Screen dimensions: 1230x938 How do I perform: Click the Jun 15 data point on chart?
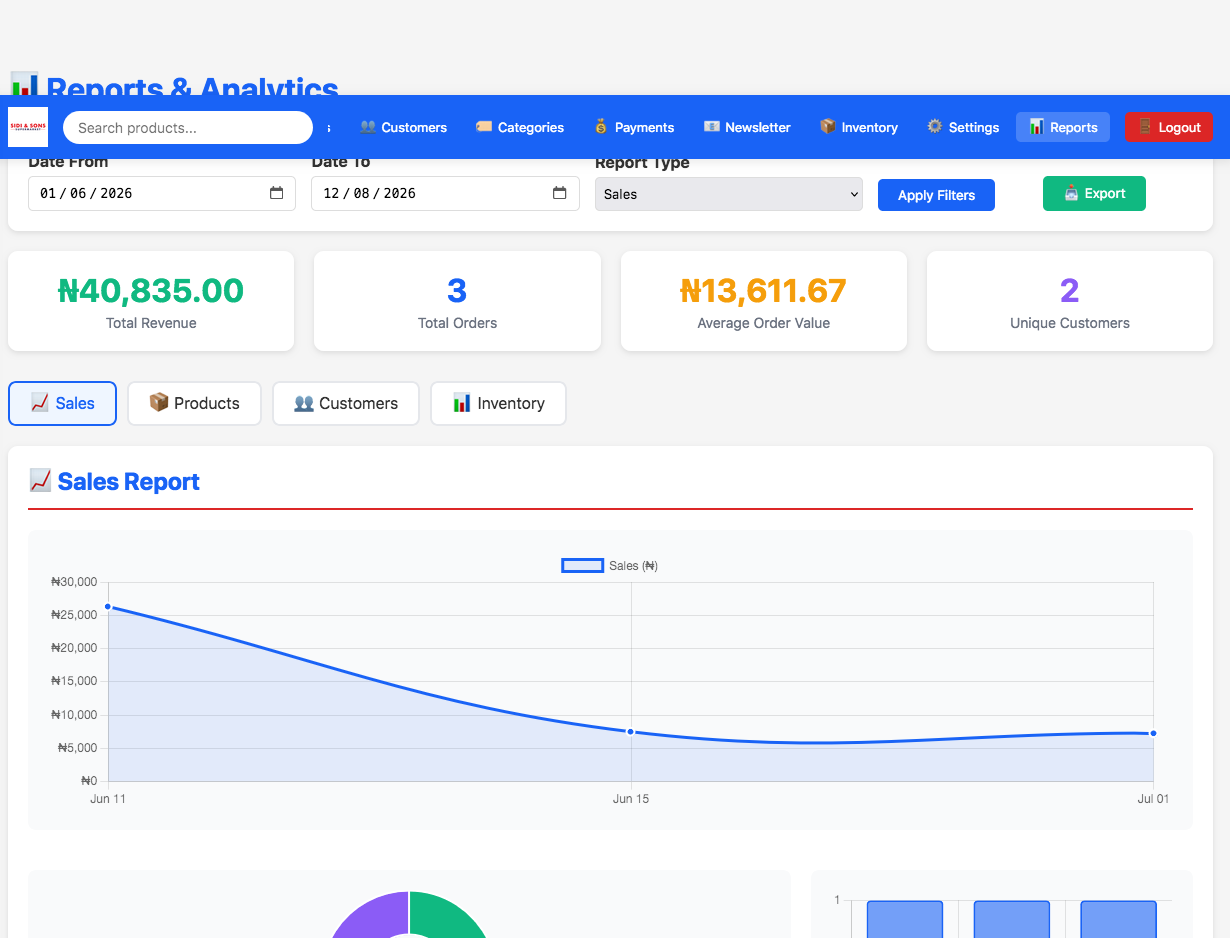(x=631, y=732)
